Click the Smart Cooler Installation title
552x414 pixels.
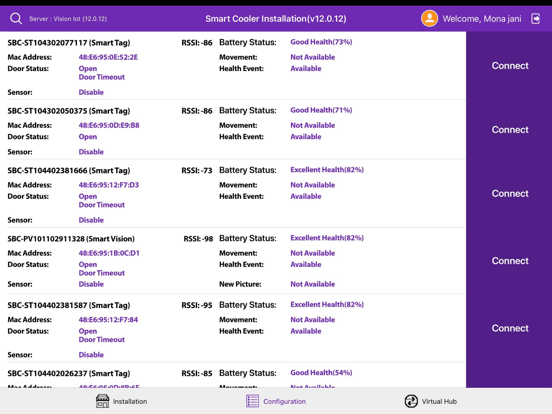276,19
